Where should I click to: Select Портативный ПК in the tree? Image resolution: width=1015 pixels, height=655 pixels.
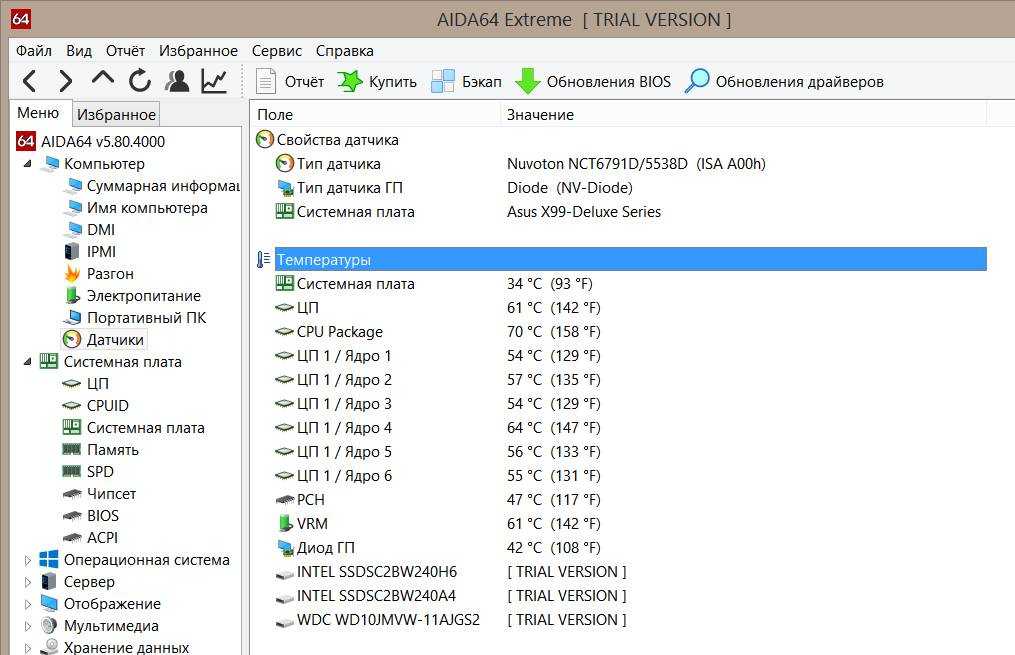pos(135,318)
